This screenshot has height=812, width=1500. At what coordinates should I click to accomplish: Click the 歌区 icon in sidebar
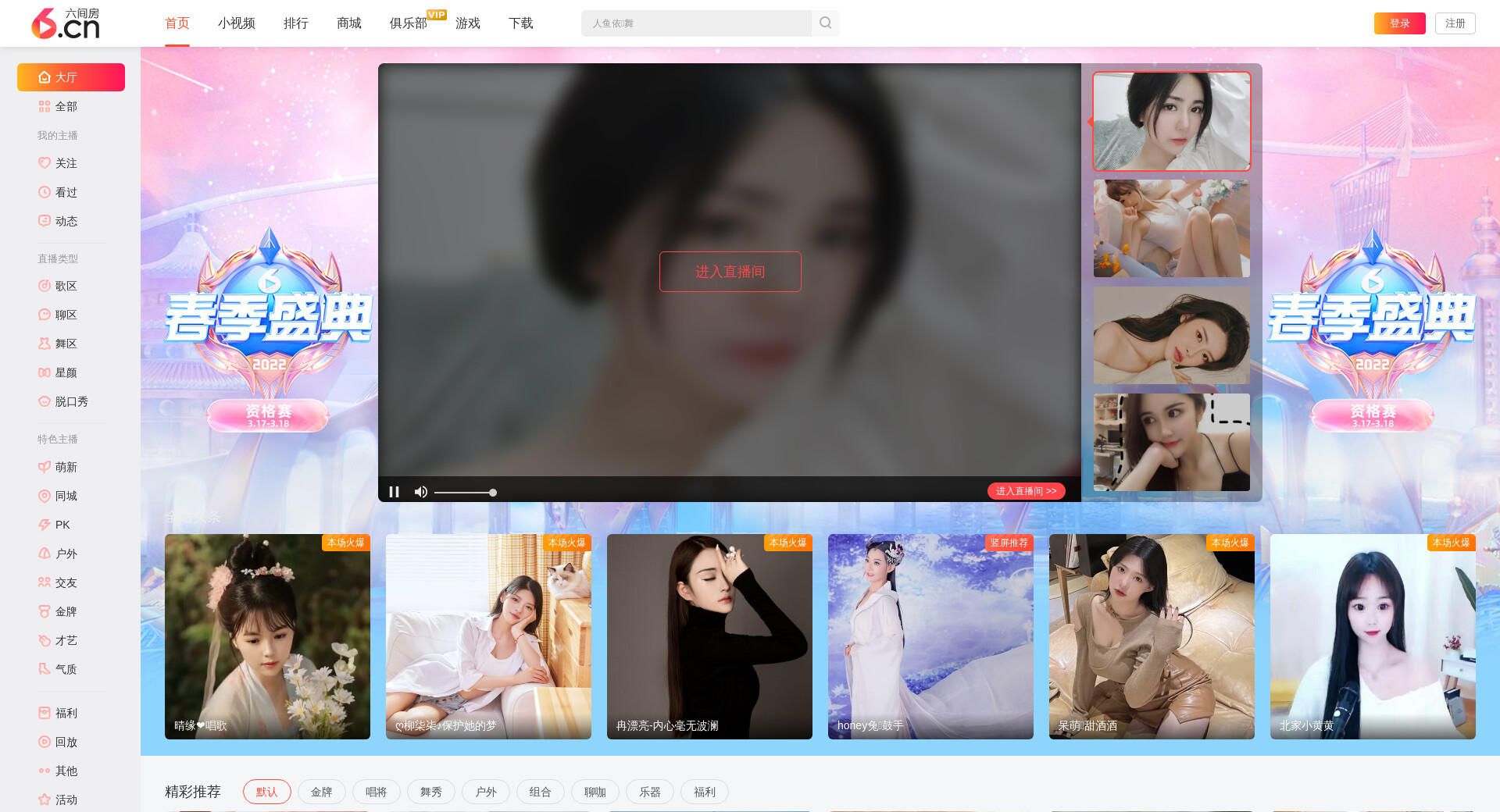(x=45, y=286)
